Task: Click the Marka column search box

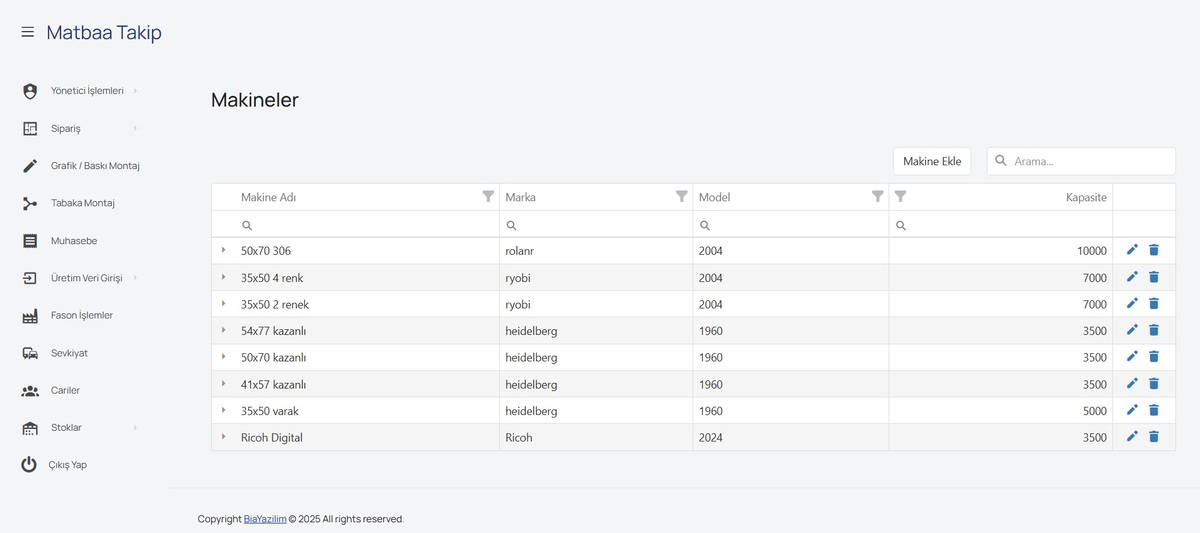Action: [596, 225]
